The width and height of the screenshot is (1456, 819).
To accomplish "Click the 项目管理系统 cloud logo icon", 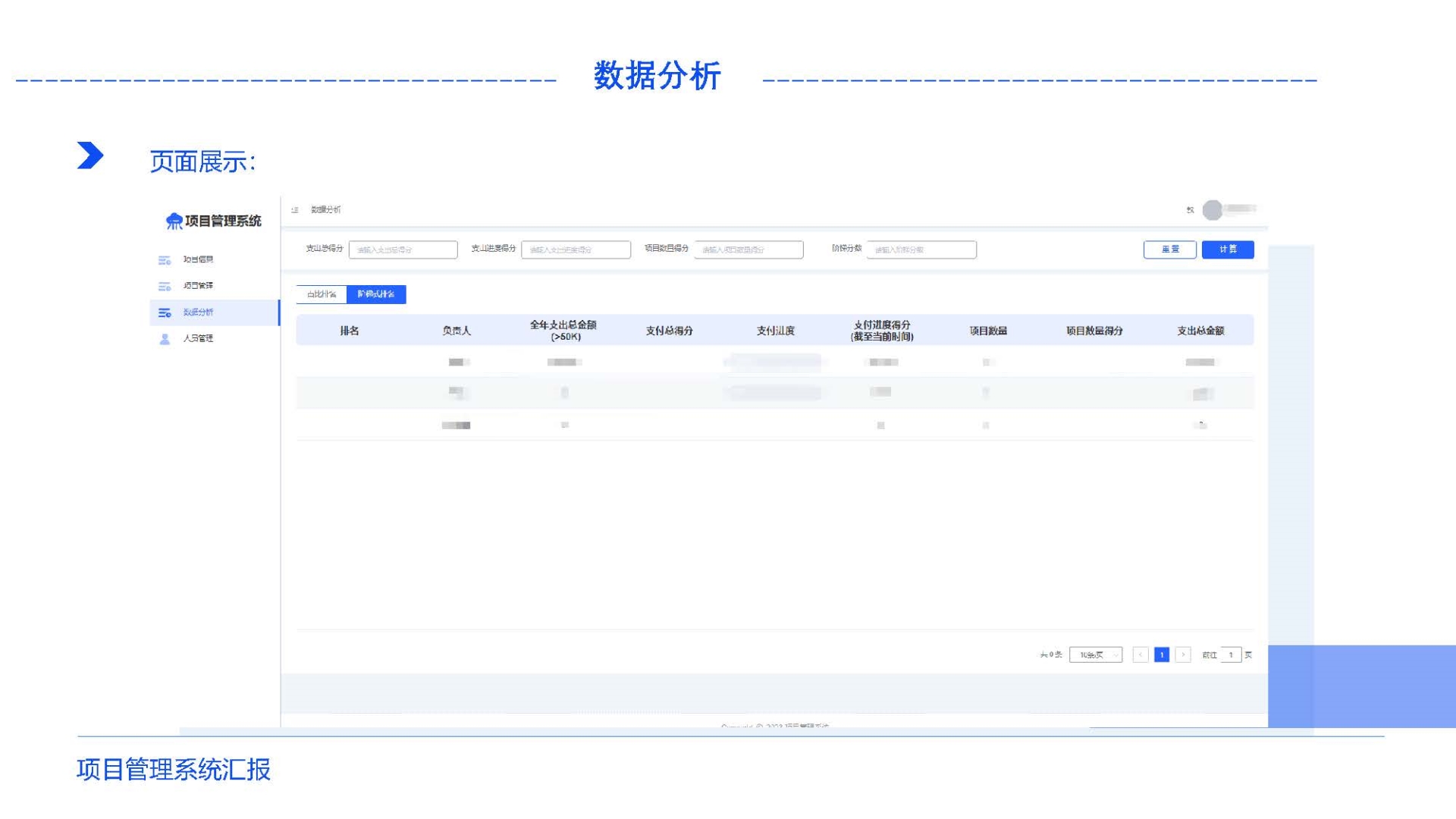I will [174, 221].
